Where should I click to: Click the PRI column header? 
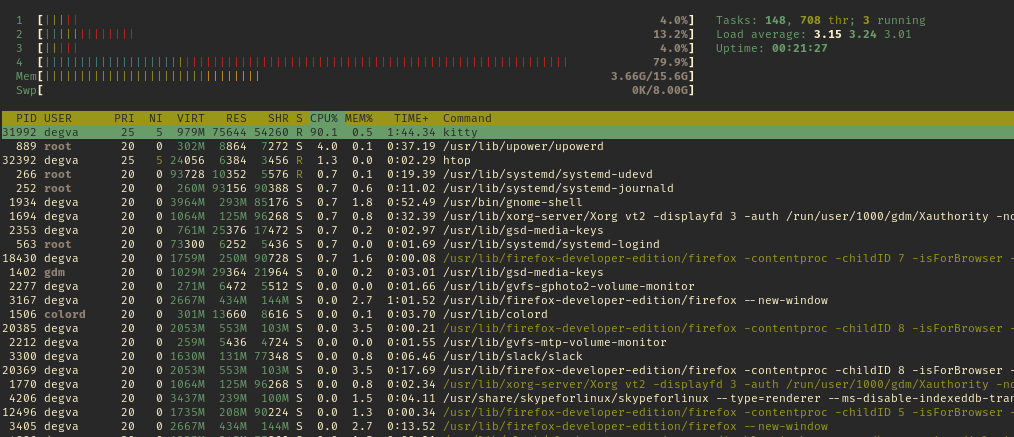click(124, 118)
